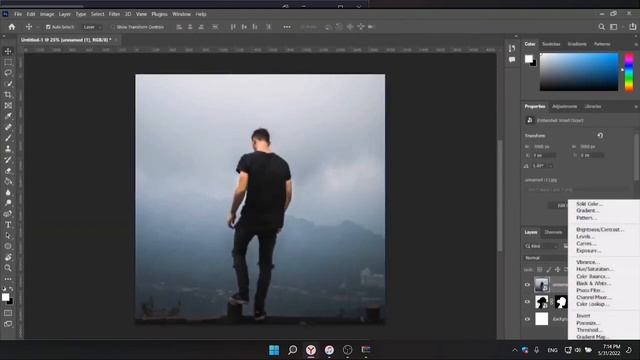Hide the top photo layer with its eye icon
The height and width of the screenshot is (360, 640).
pos(527,284)
